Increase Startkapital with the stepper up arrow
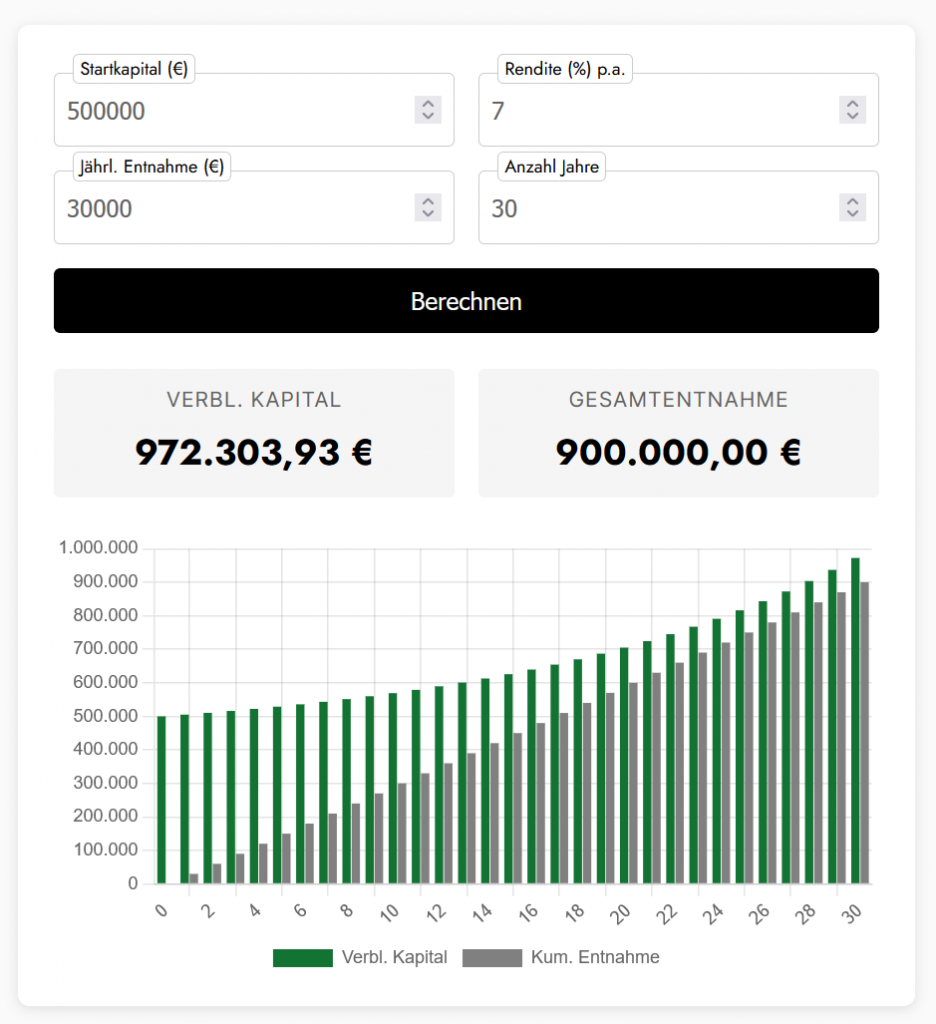The height and width of the screenshot is (1024, 936). tap(428, 104)
